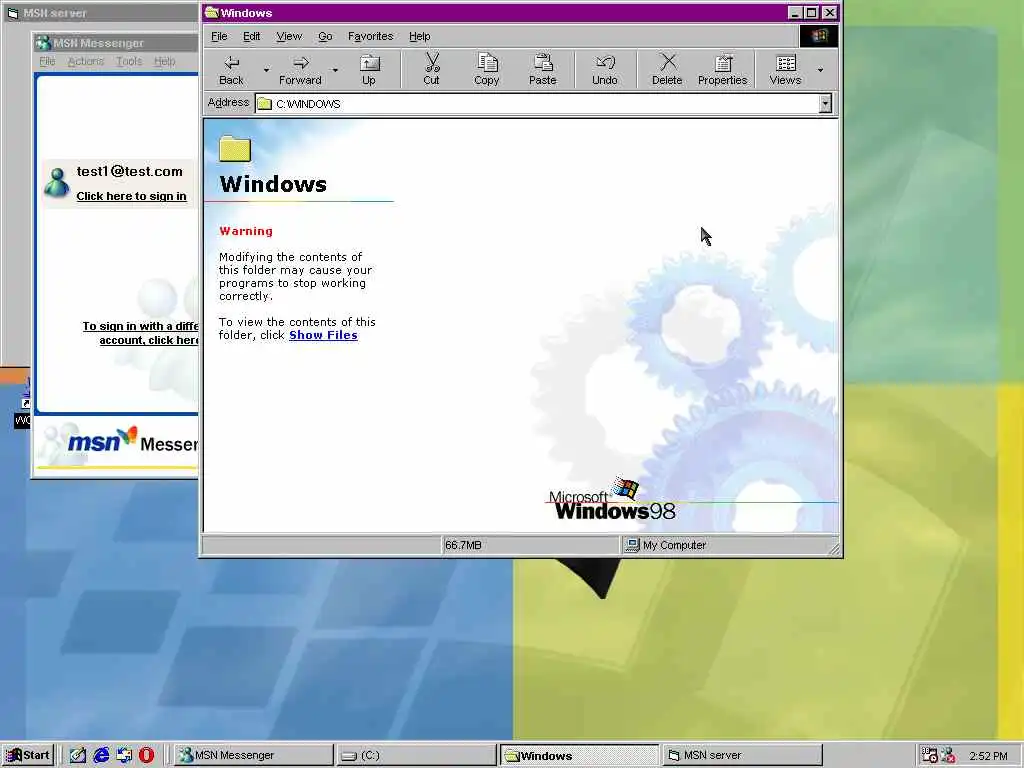1024x768 pixels.
Task: Click the MSN server title bar icon
Action: [12, 13]
